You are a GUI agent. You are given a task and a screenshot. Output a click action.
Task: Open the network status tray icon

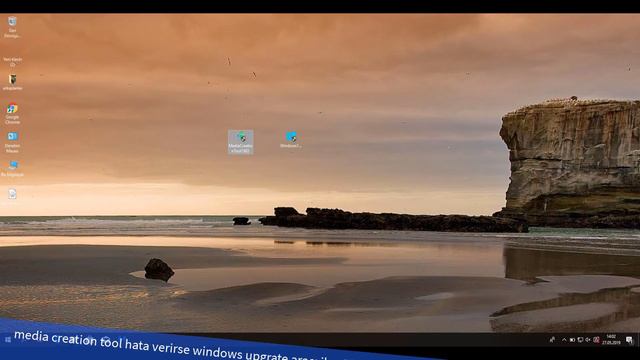point(580,340)
